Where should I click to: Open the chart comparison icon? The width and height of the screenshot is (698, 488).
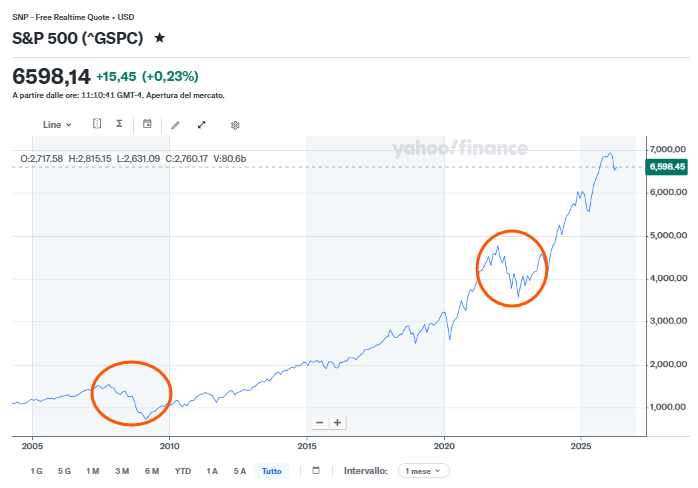[97, 124]
